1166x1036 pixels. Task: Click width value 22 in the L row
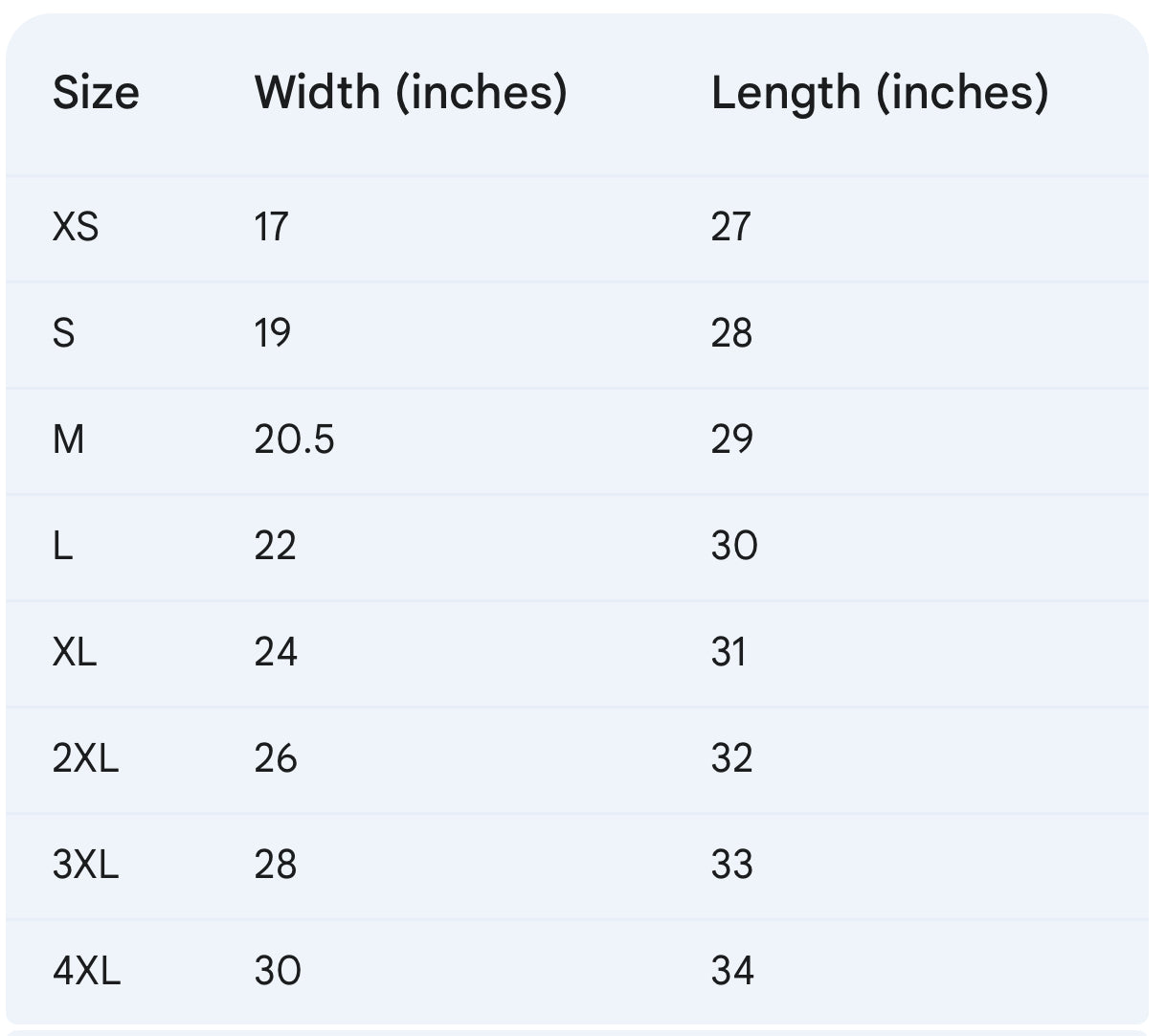pyautogui.click(x=275, y=546)
